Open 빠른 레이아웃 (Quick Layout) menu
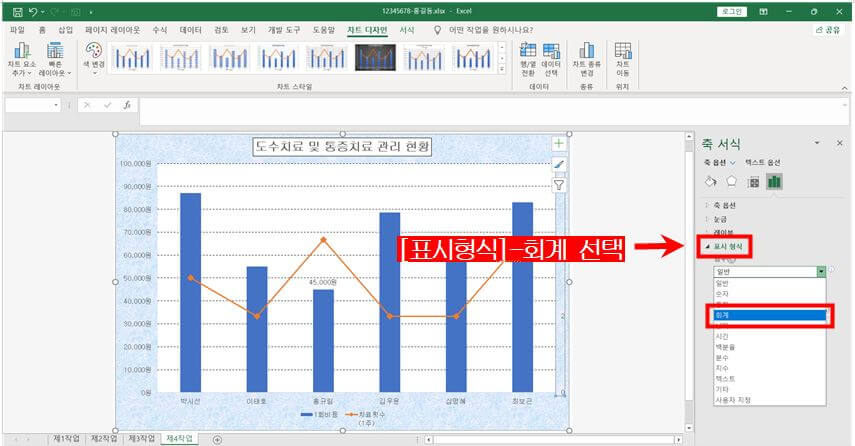 55,59
